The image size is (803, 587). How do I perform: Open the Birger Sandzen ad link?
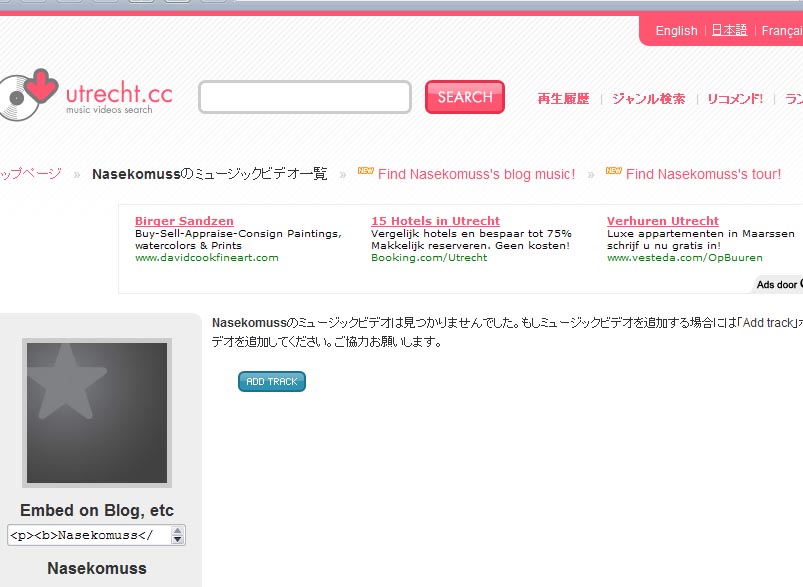(x=184, y=221)
